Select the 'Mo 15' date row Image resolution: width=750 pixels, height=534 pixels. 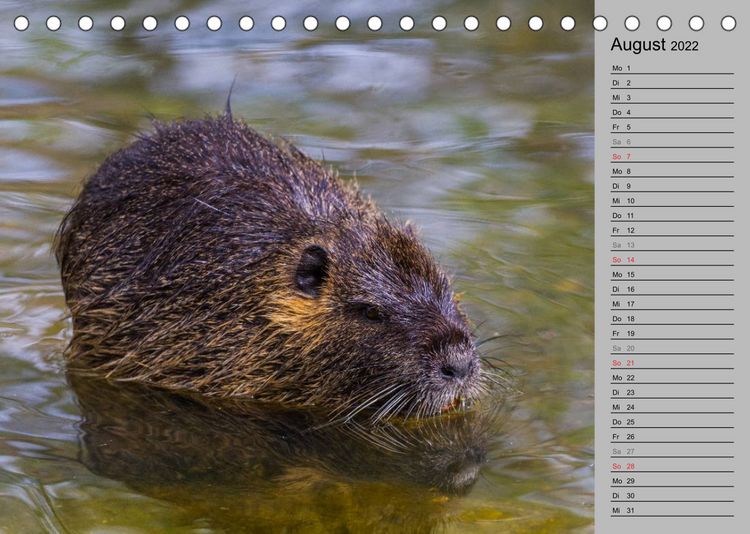[672, 275]
